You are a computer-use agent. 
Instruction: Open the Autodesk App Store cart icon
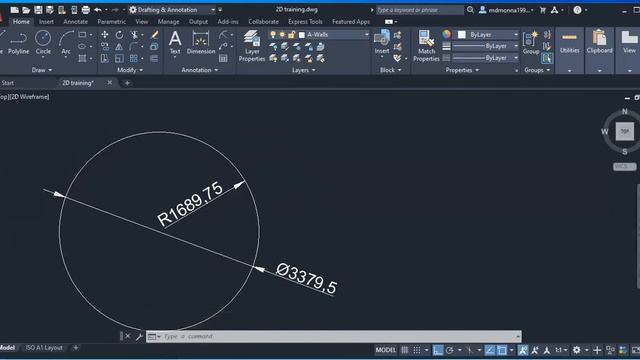tap(542, 10)
